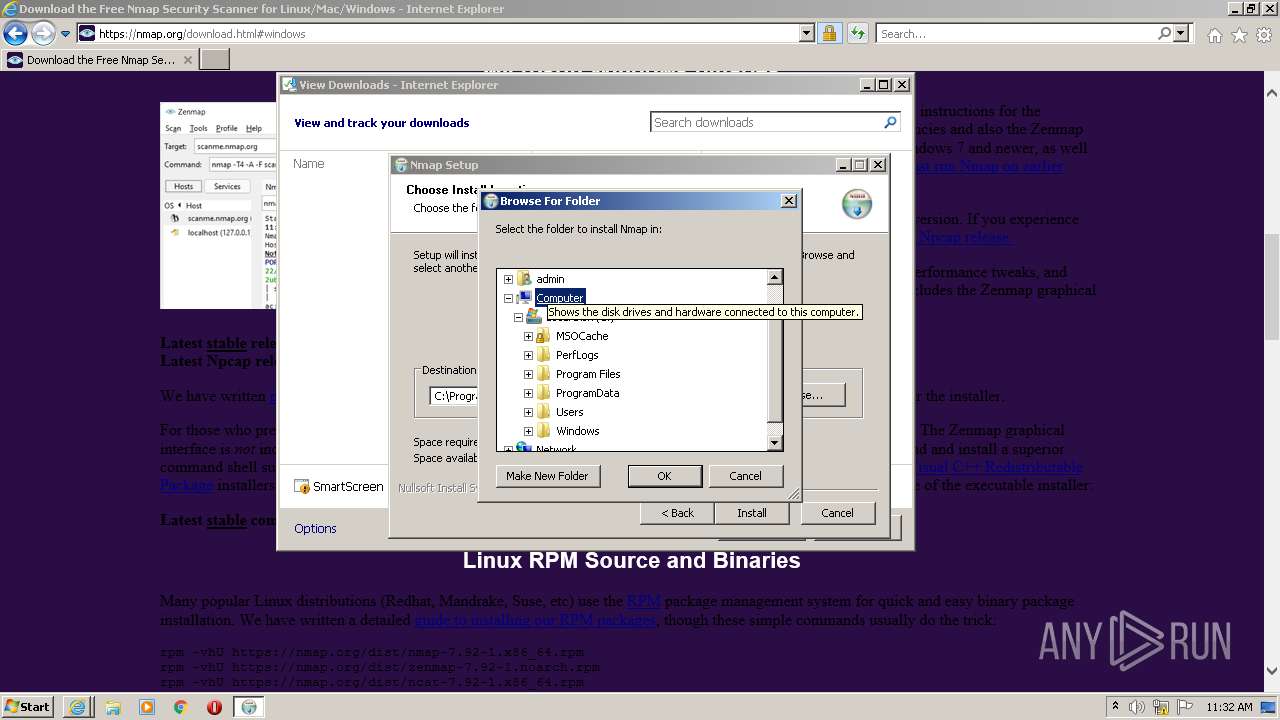The width and height of the screenshot is (1280, 720).
Task: Click the IE Forward navigation arrow
Action: click(x=43, y=33)
